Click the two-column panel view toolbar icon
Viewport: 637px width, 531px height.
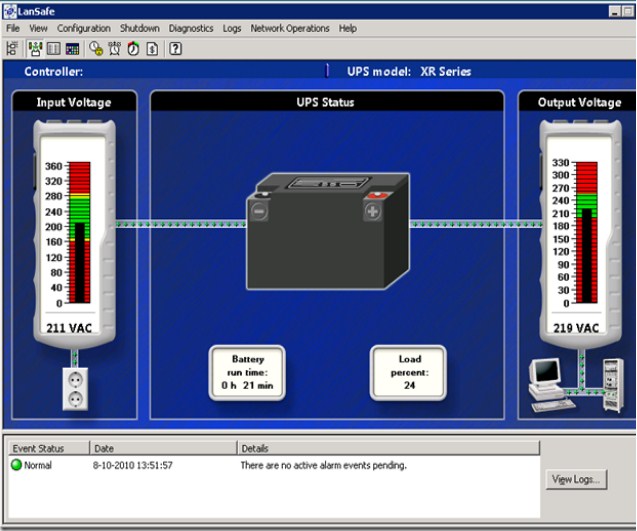click(54, 48)
